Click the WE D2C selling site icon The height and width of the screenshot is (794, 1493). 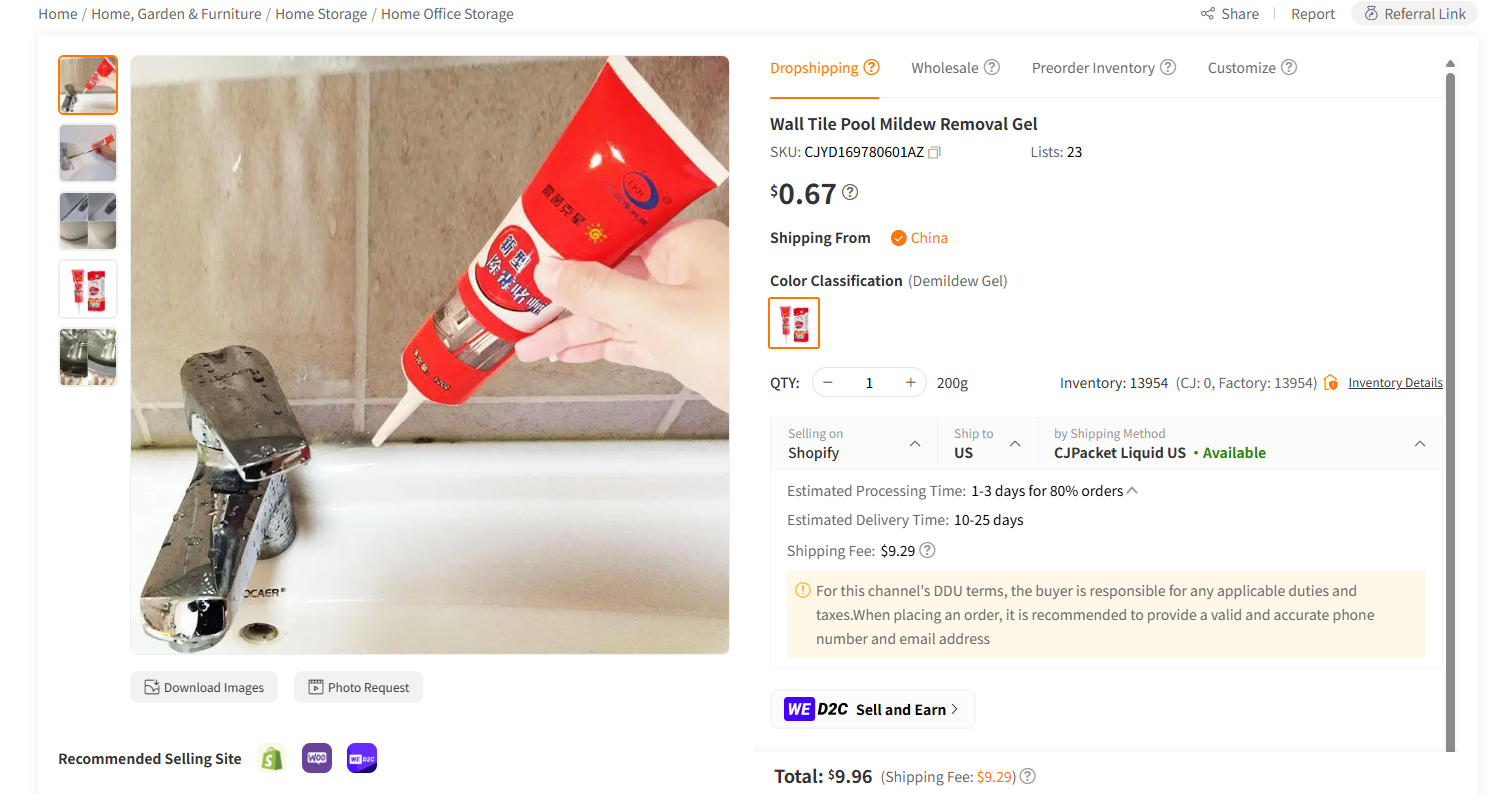[x=361, y=758]
